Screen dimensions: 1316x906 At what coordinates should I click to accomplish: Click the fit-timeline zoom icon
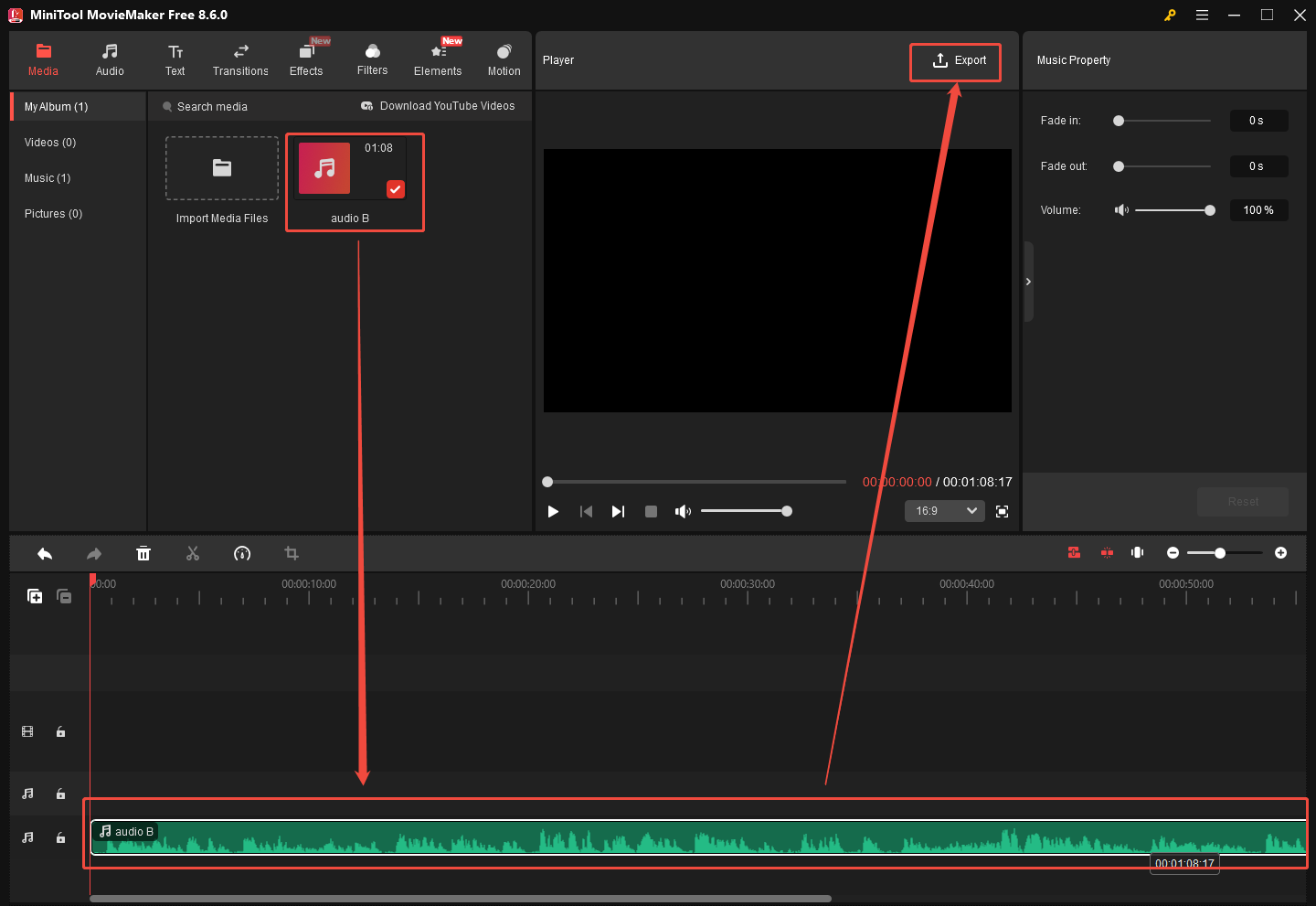[1138, 552]
